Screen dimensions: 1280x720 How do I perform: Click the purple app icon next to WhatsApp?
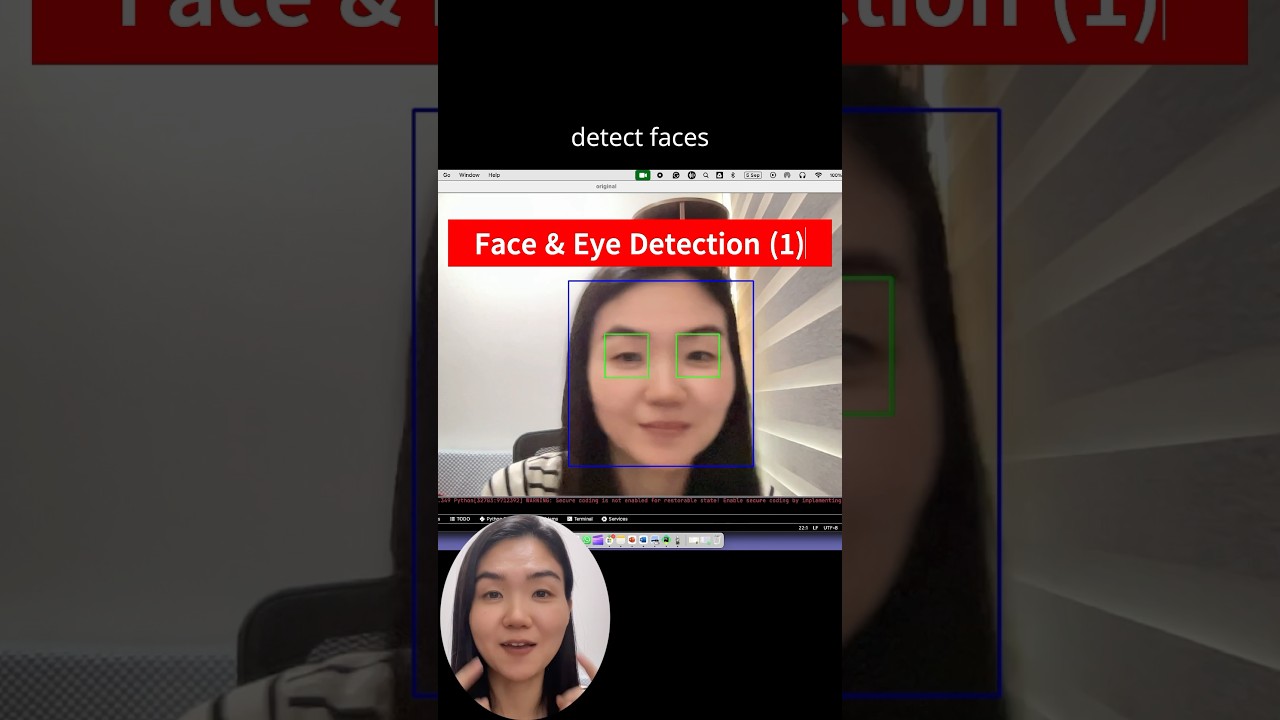point(598,540)
